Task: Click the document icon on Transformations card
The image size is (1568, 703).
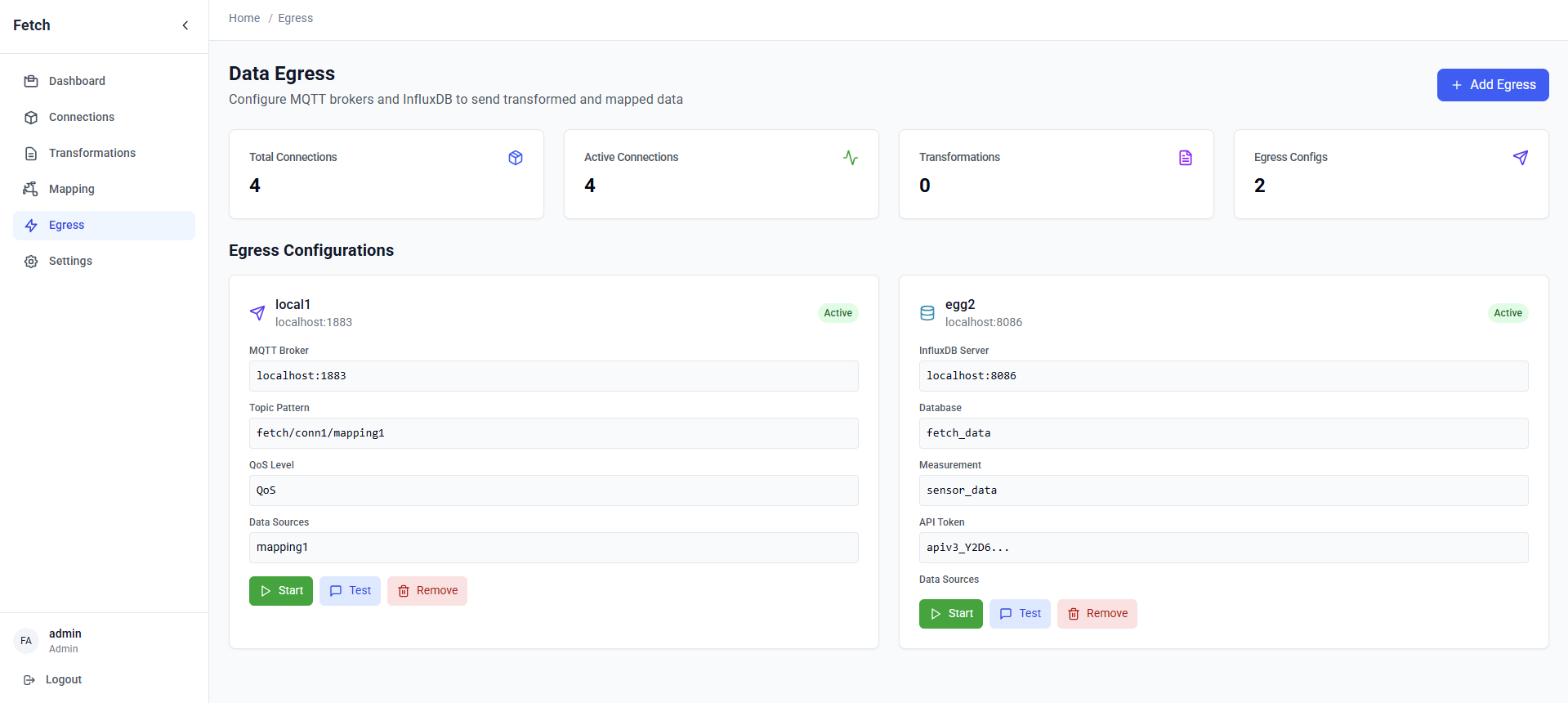Action: [1186, 158]
